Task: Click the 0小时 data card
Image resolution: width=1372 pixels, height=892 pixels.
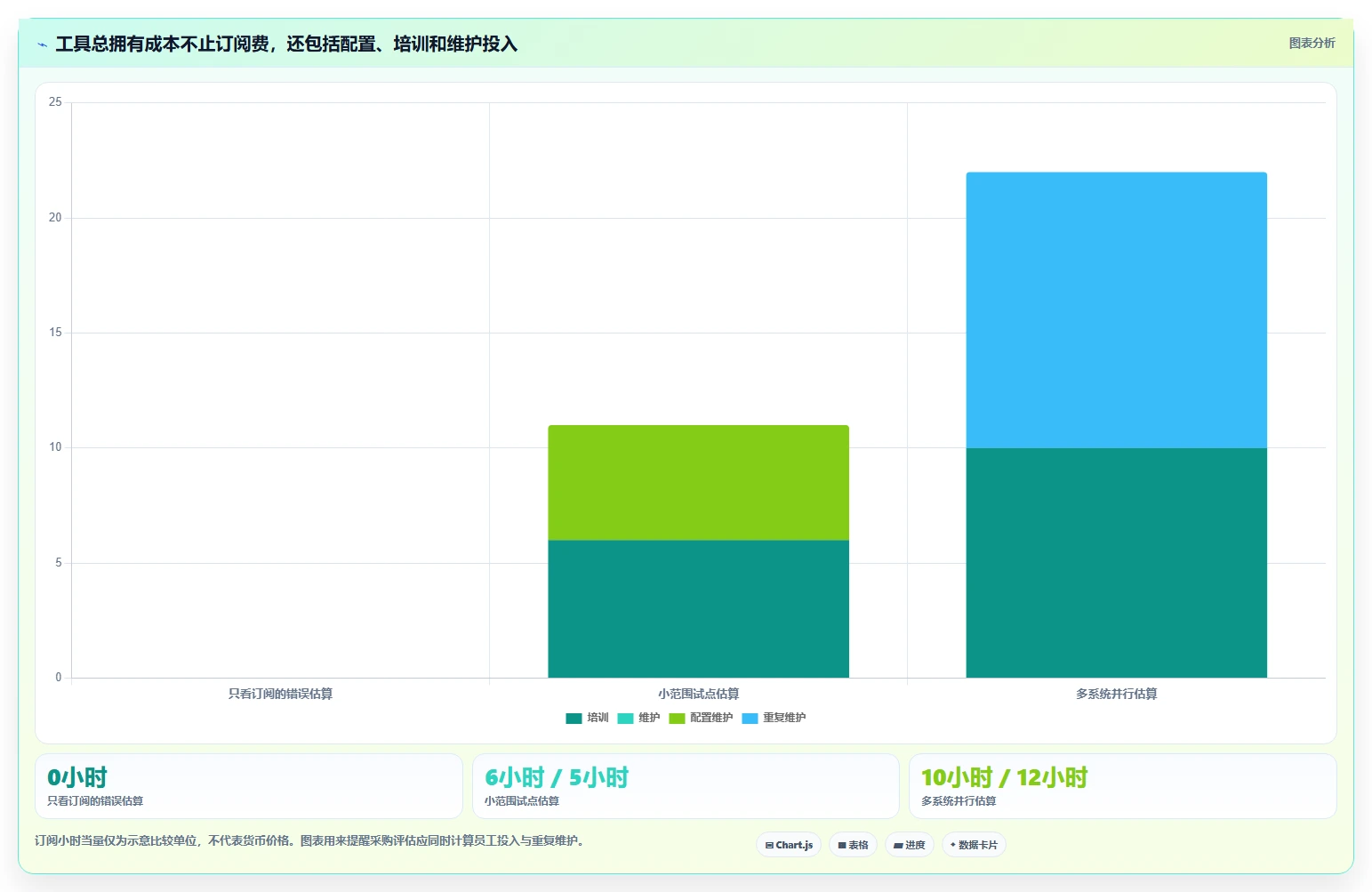Action: (x=249, y=786)
